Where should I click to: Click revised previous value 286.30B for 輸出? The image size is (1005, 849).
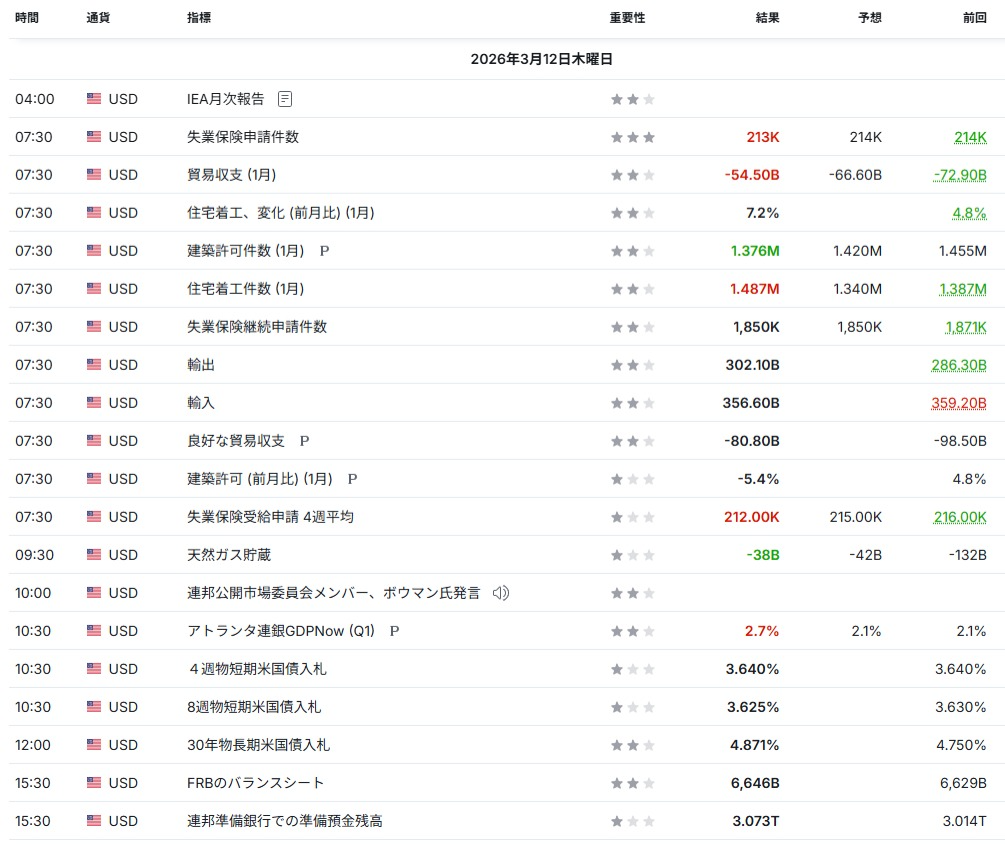pyautogui.click(x=958, y=365)
